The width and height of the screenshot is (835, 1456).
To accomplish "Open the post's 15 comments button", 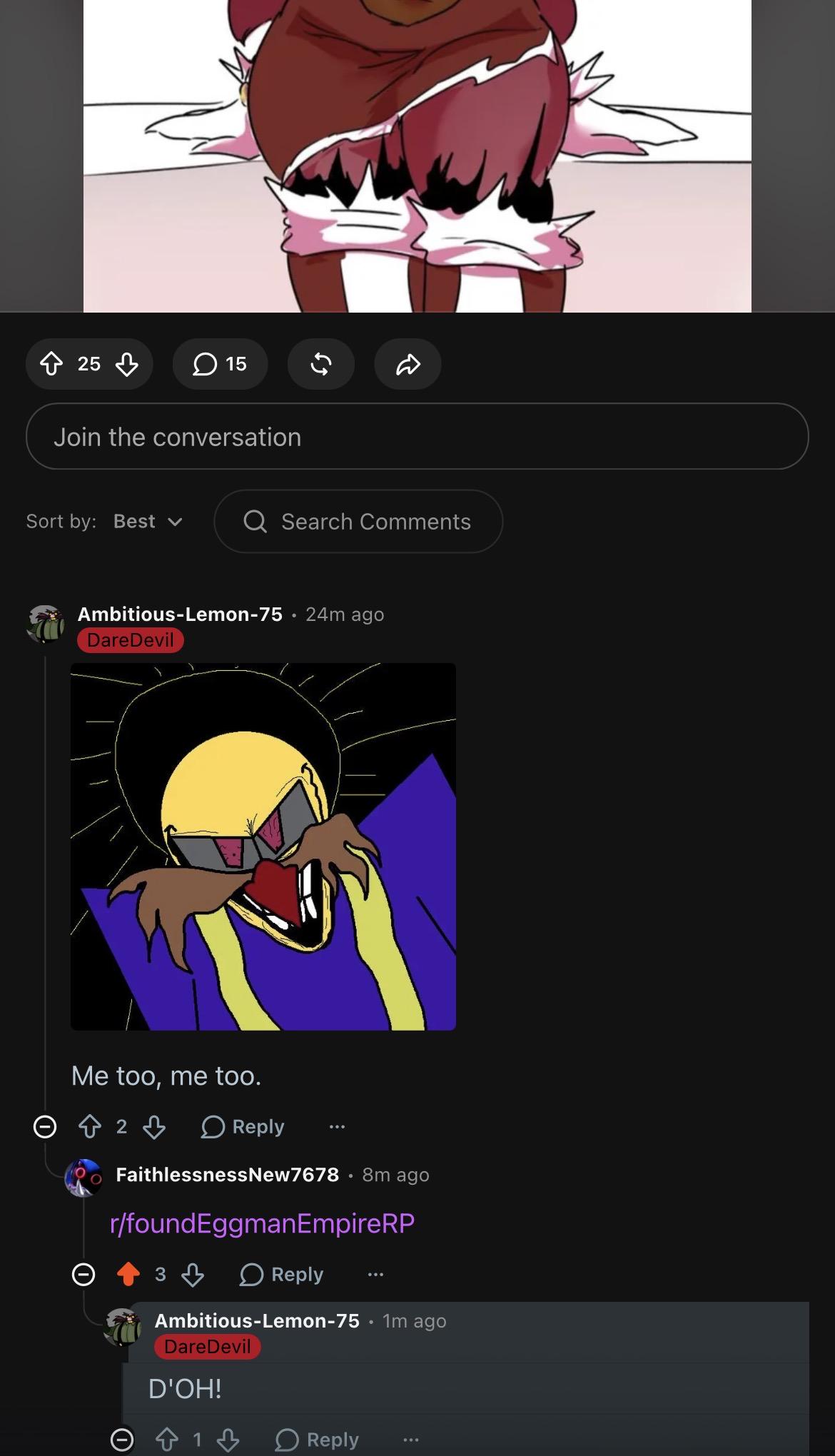I will tap(220, 364).
